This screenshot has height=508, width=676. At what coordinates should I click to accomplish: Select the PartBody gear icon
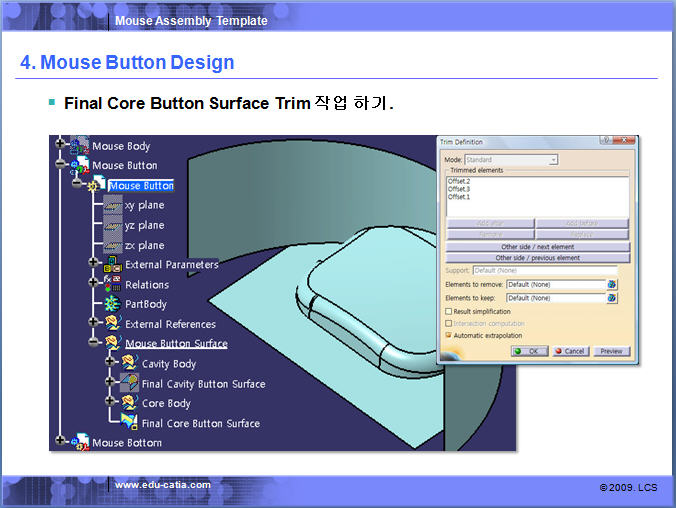(x=112, y=303)
